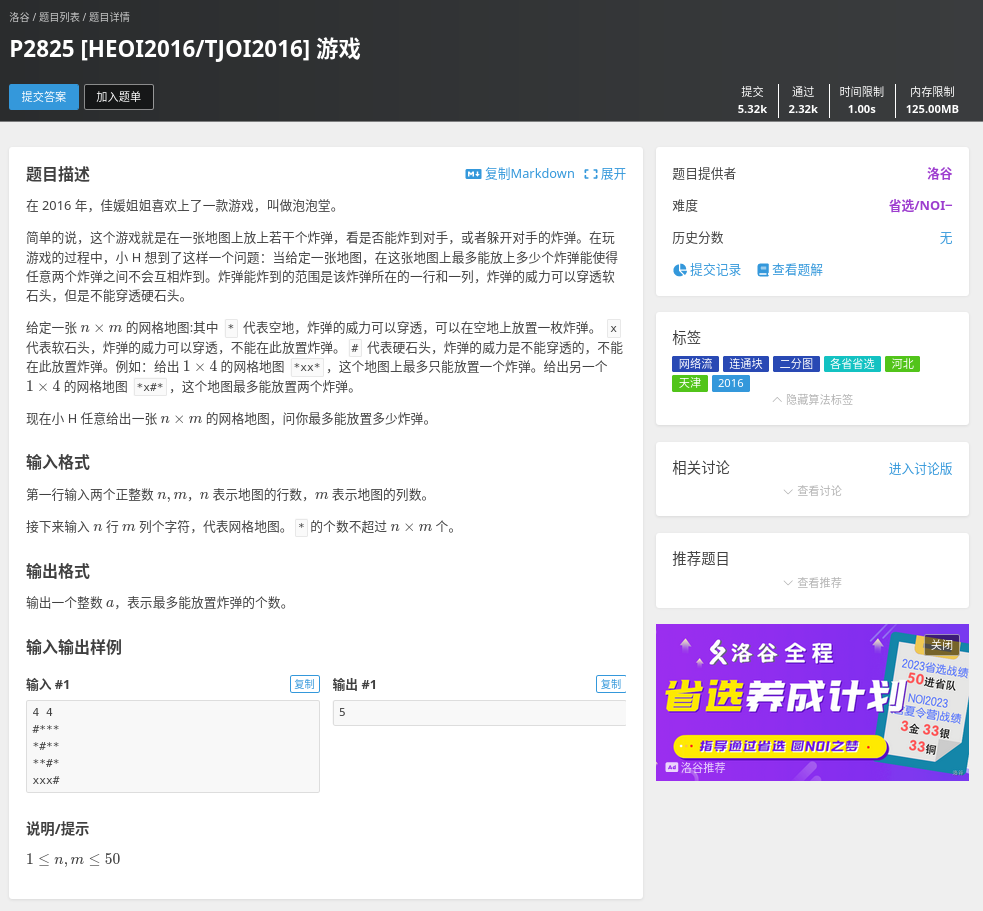Click the 展开 expand icon
This screenshot has height=911, width=983.
pyautogui.click(x=591, y=174)
